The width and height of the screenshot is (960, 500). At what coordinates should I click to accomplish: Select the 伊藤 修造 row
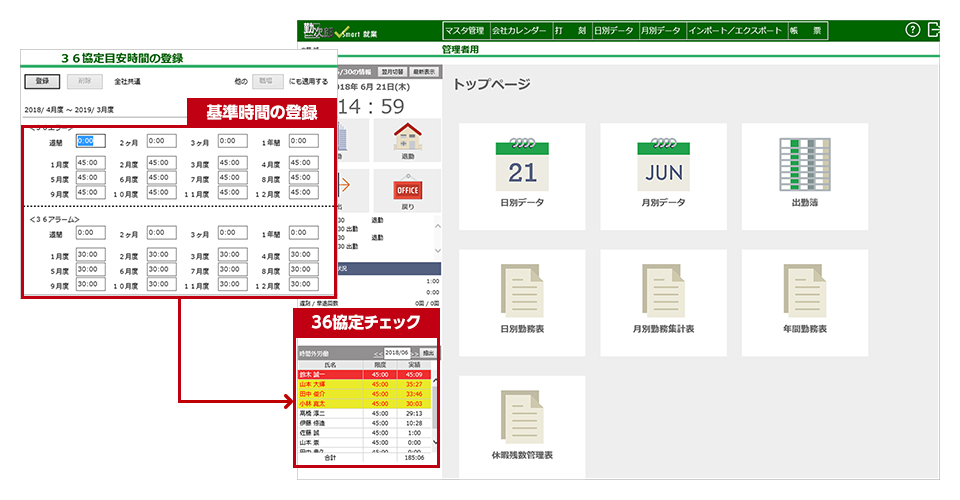364,424
